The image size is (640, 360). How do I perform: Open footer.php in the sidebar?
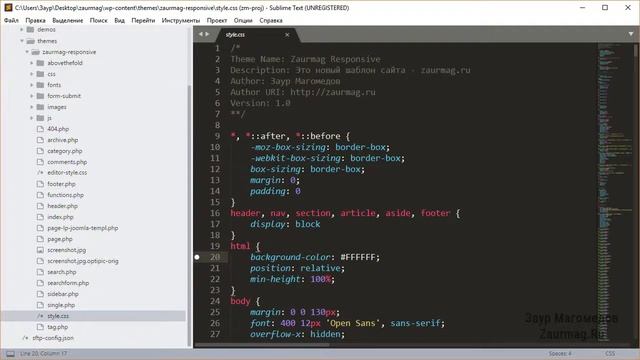61,184
